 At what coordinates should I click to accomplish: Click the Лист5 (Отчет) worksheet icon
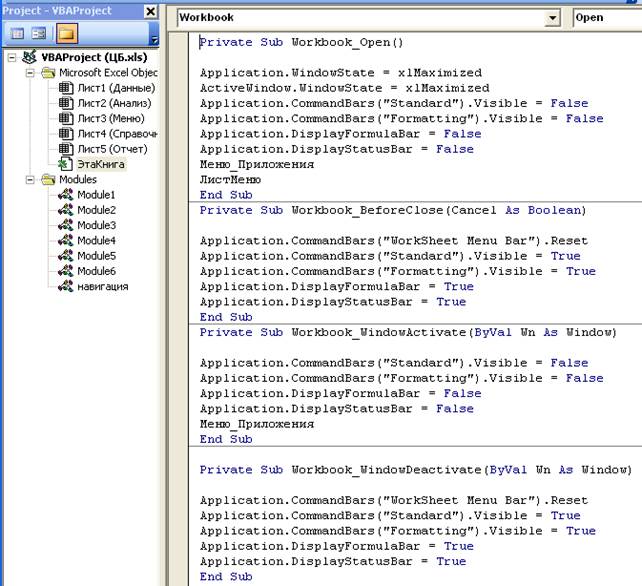[66, 149]
